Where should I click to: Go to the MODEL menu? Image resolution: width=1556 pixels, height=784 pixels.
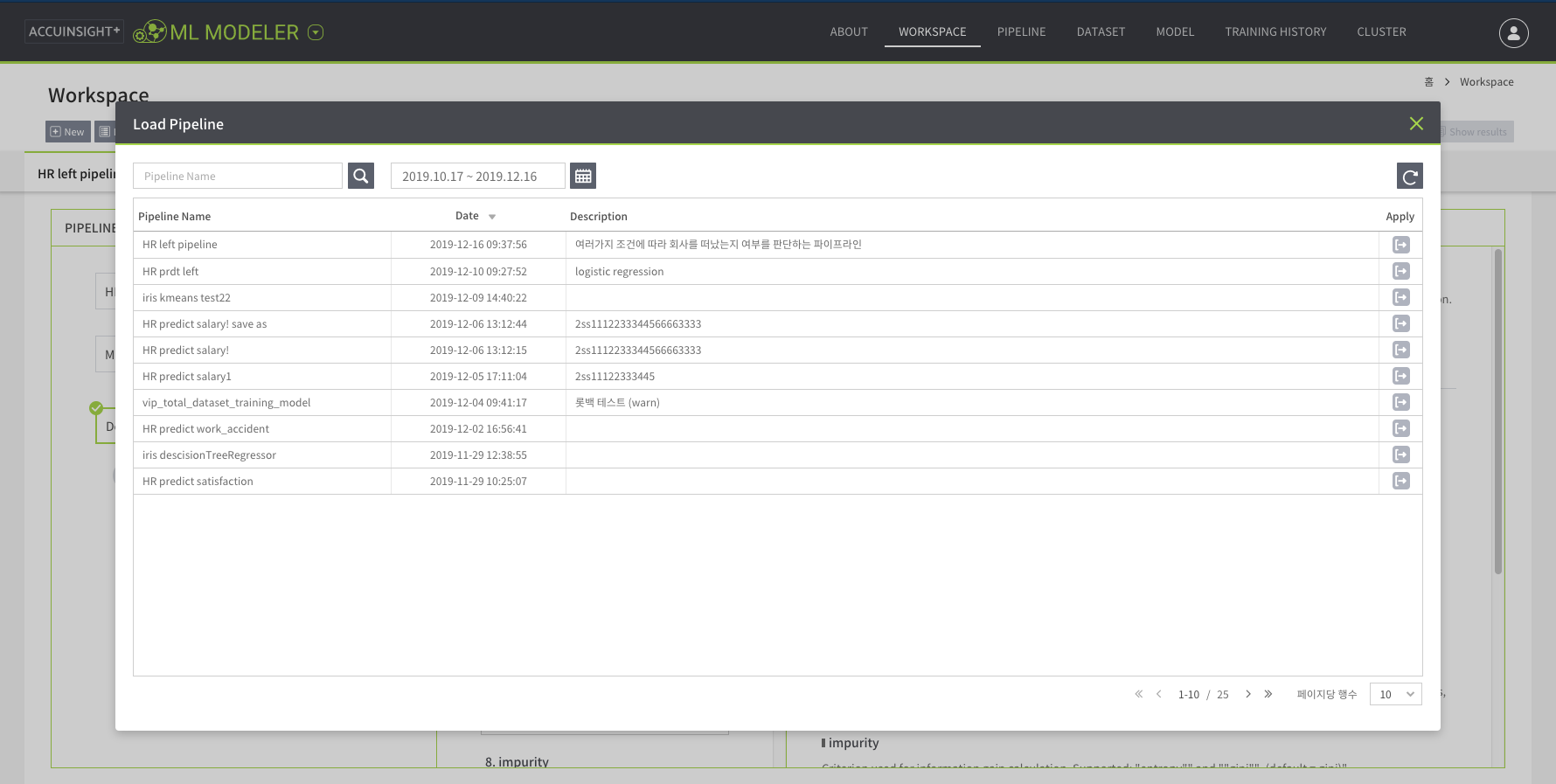click(x=1175, y=31)
